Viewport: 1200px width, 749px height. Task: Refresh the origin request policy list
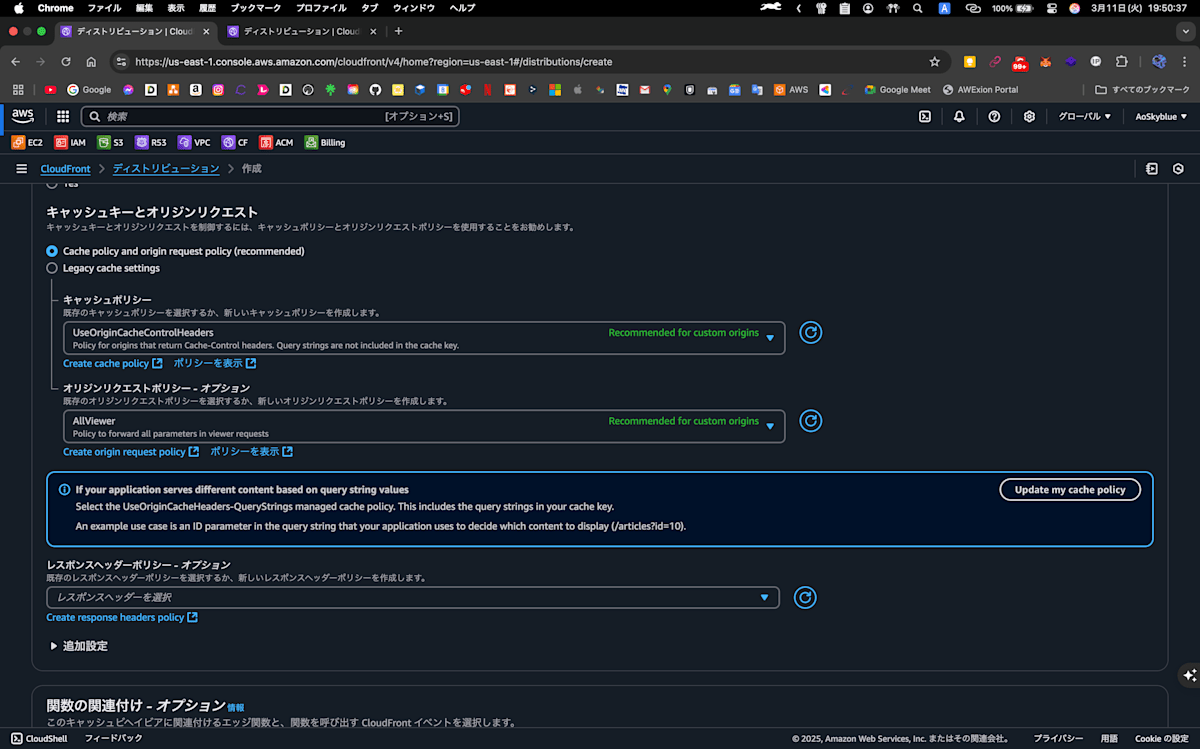point(811,421)
